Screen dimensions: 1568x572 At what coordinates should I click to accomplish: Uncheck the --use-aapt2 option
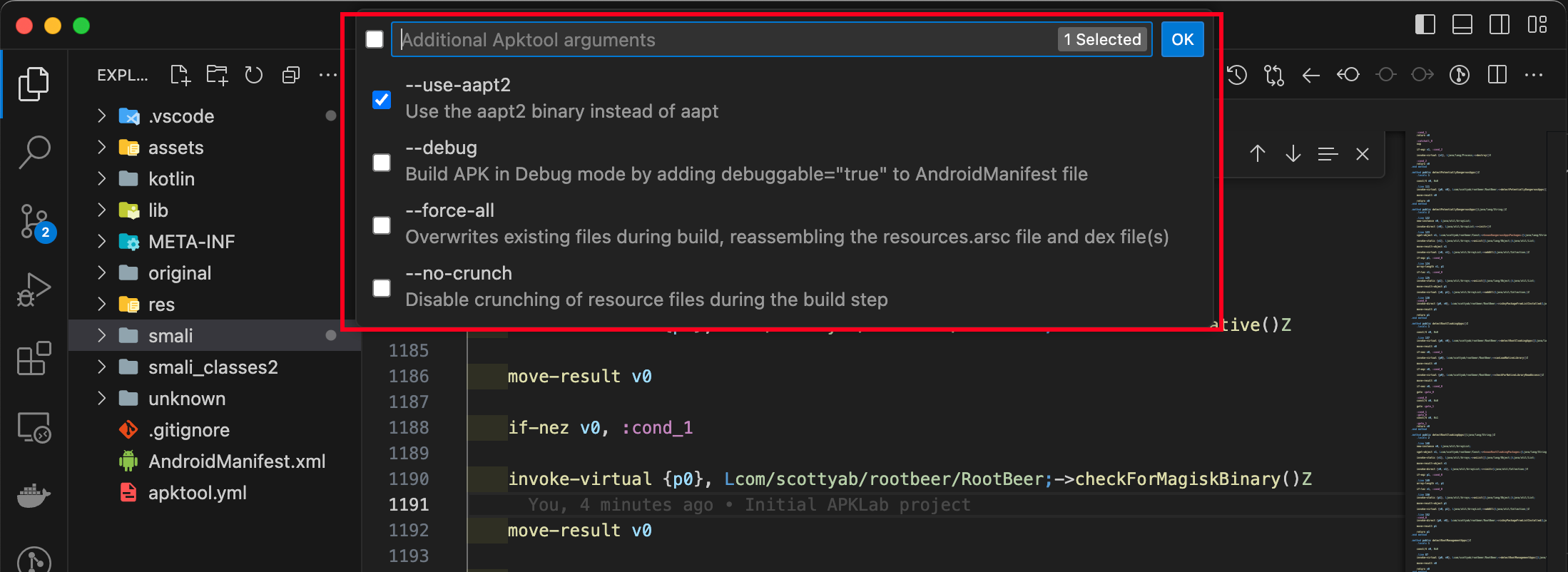tap(382, 99)
